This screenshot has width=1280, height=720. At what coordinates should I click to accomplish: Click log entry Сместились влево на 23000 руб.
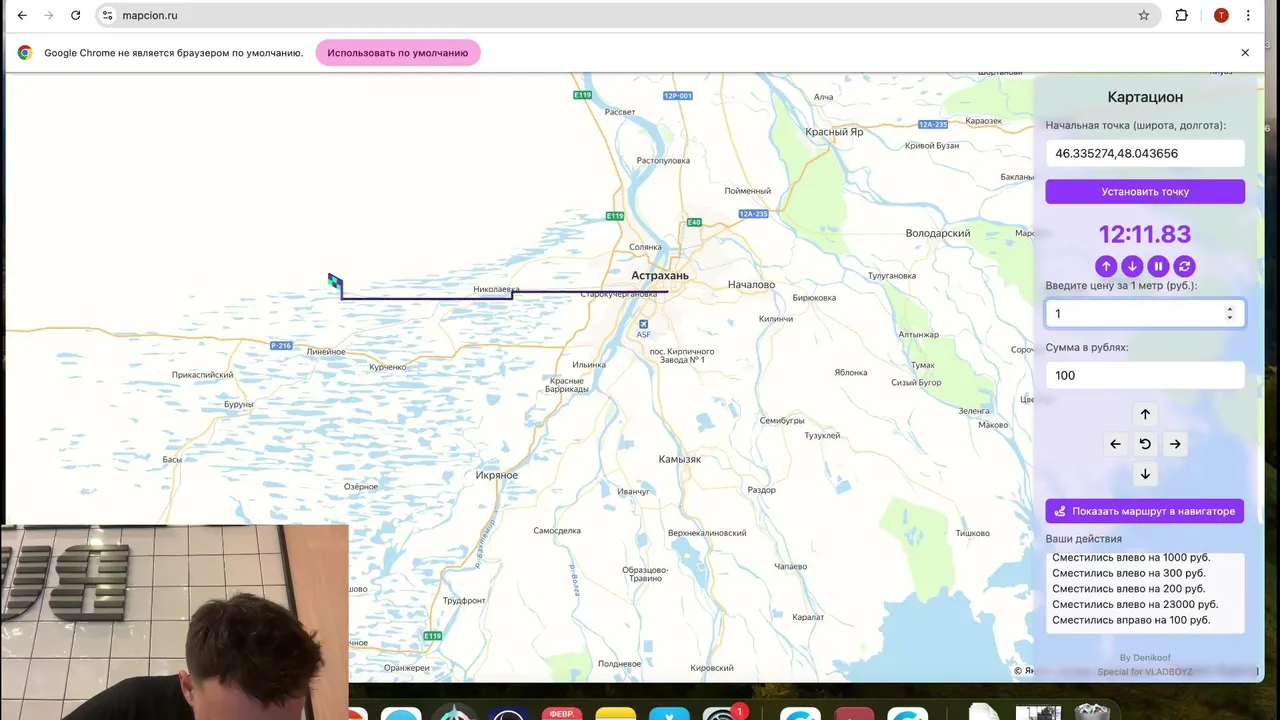tap(1135, 605)
